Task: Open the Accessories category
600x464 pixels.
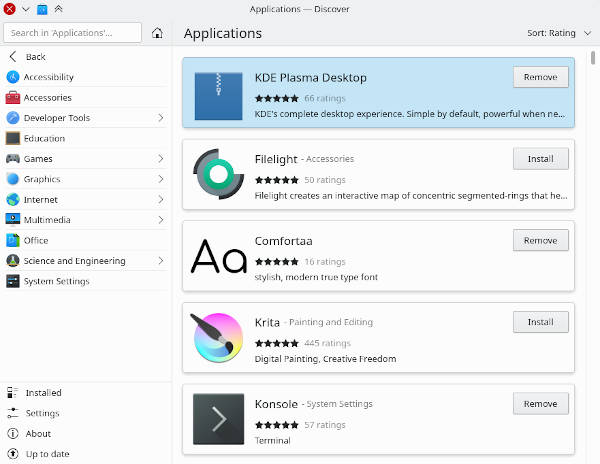Action: pos(86,98)
